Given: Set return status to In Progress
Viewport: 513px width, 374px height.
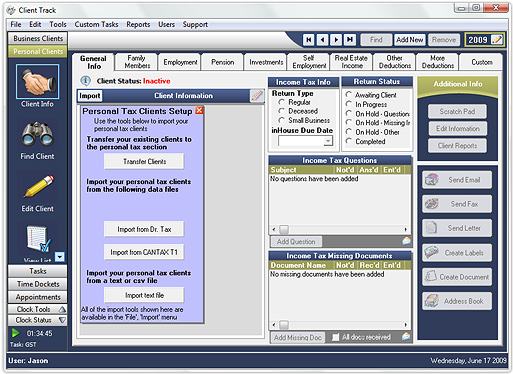Looking at the screenshot, I should pos(349,104).
